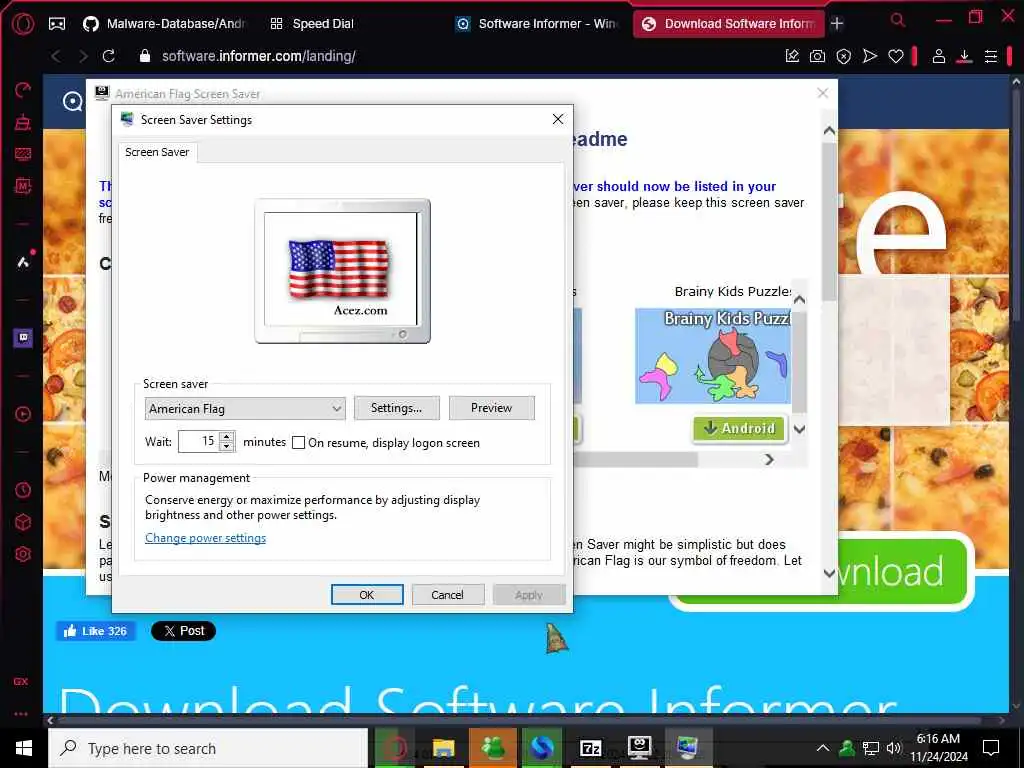Image resolution: width=1024 pixels, height=768 pixels.
Task: Select the Download Software Informer tab
Action: (x=729, y=24)
